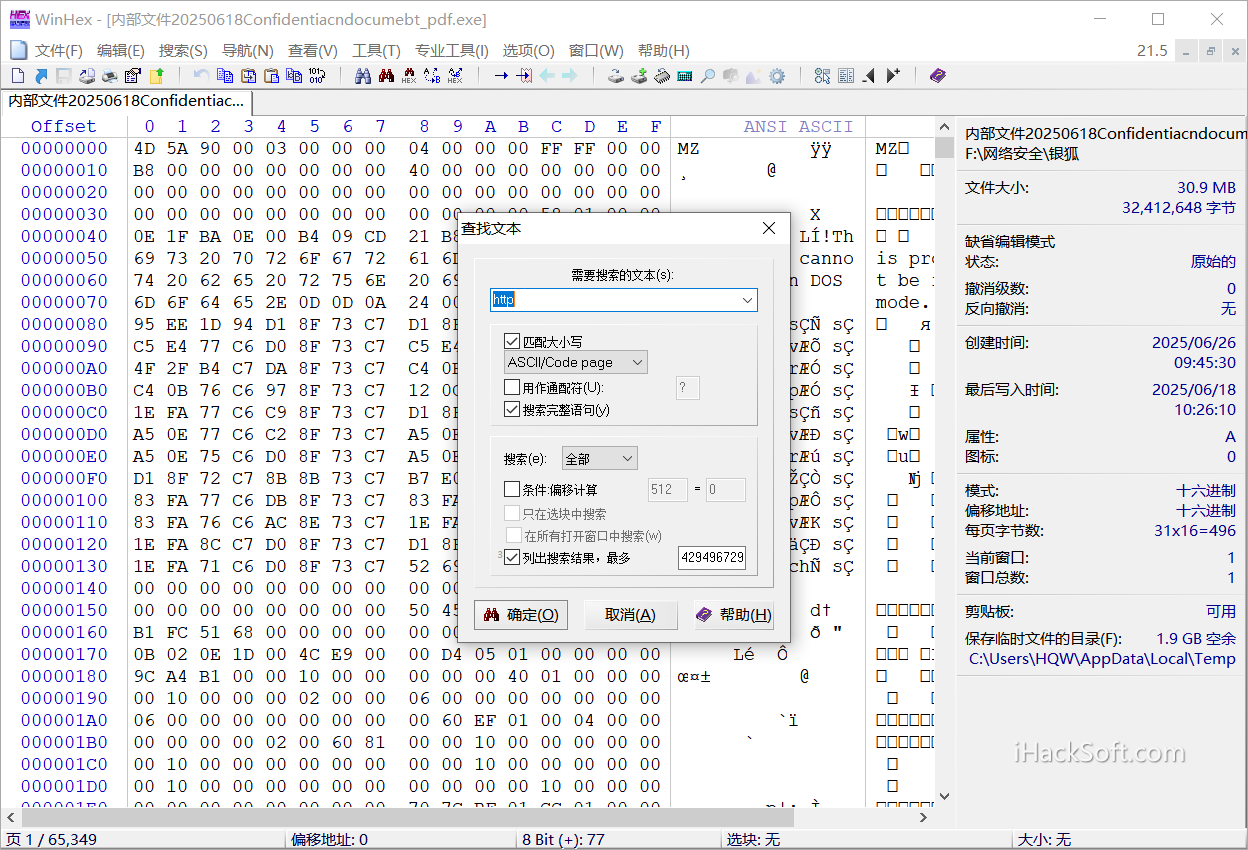Click the Go To Sector icon
The height and width of the screenshot is (850, 1248).
524,76
